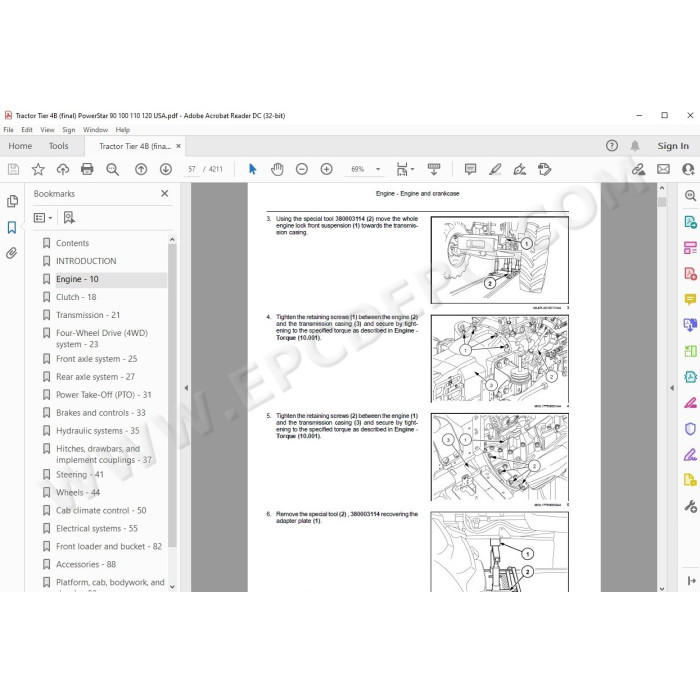Open the zoom level dropdown at 69%
This screenshot has width=700, height=700.
coord(378,169)
